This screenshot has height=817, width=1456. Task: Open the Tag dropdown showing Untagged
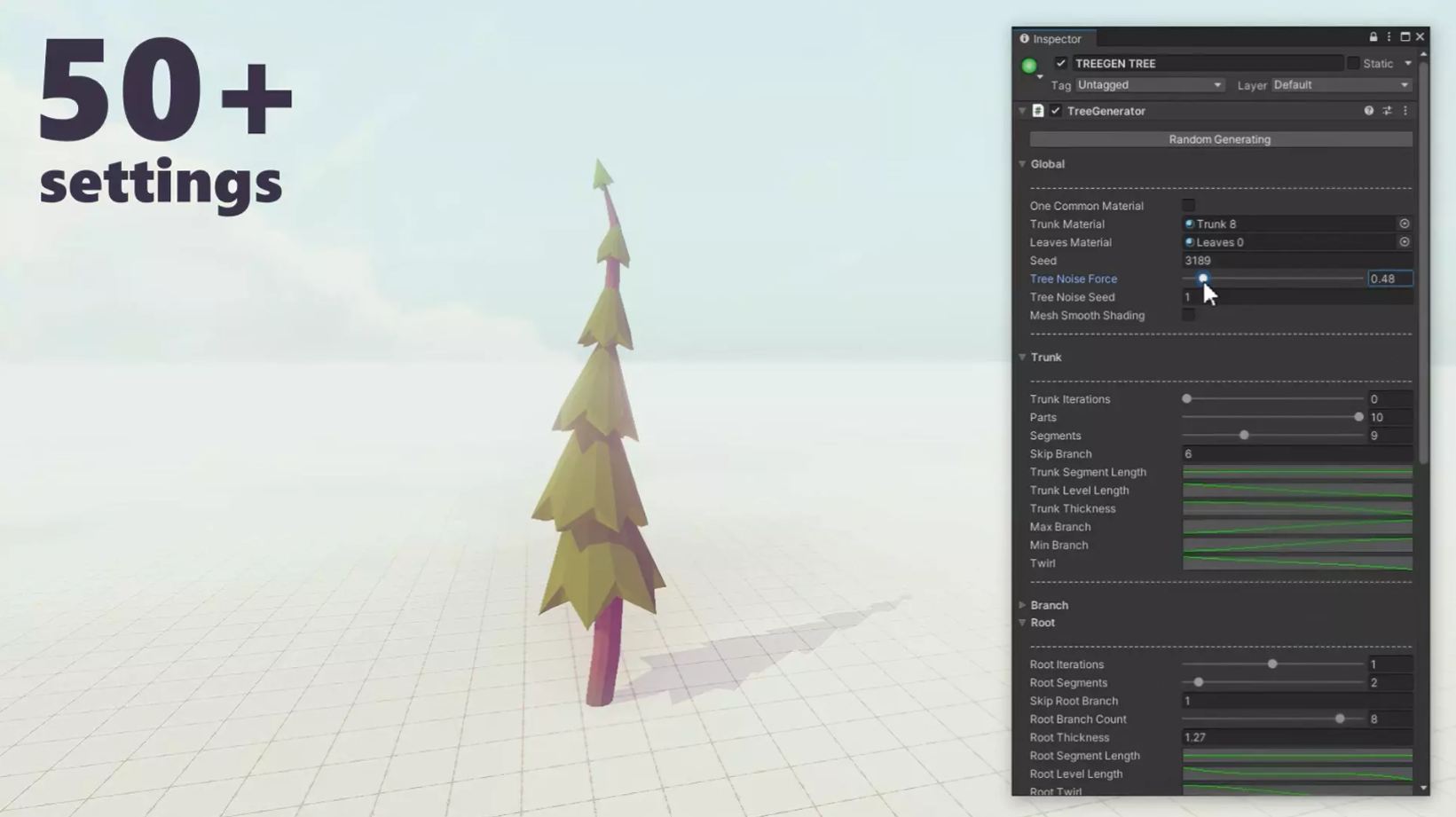(x=1150, y=85)
